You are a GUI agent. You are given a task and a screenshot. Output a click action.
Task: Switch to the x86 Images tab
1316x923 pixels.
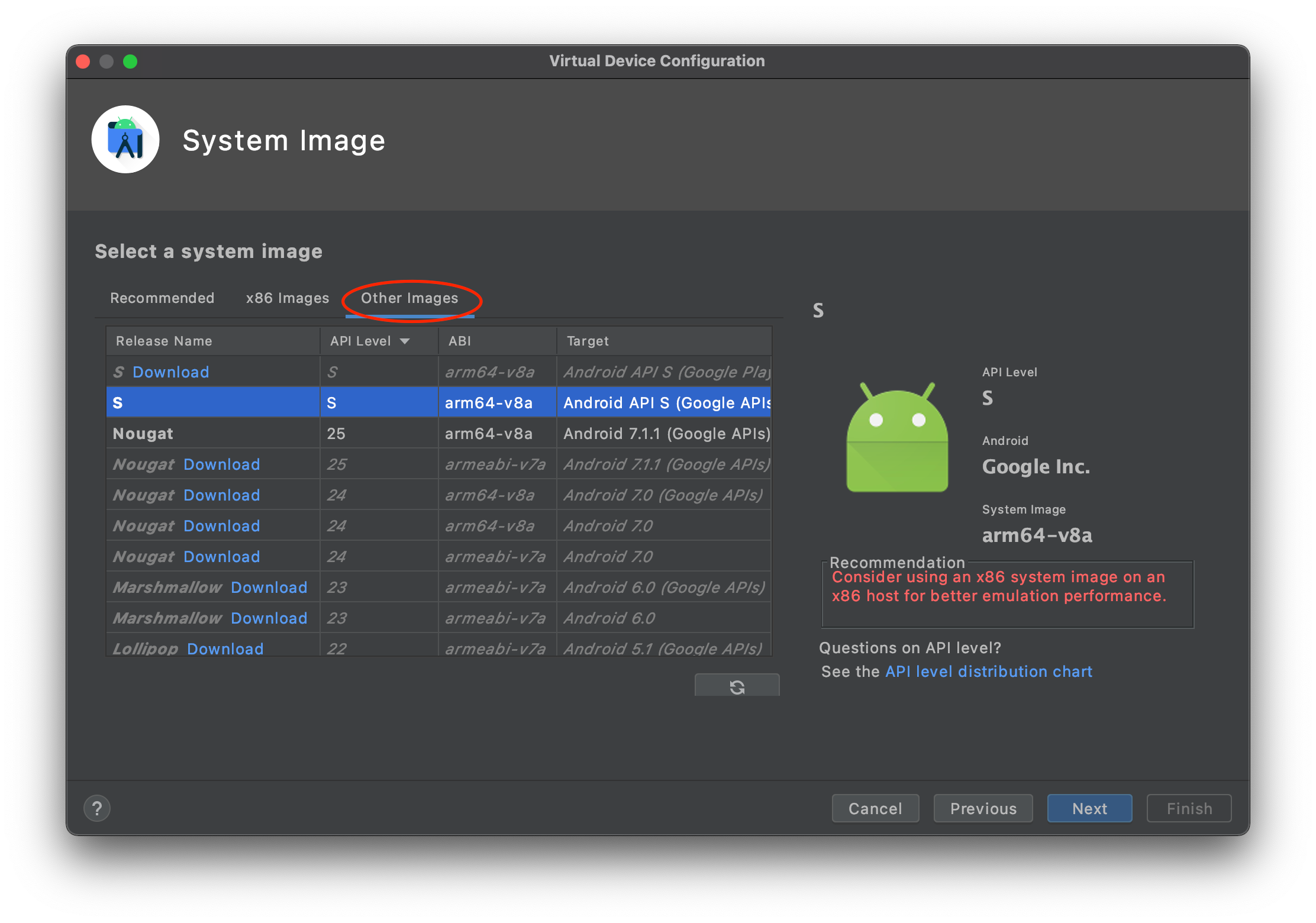pyautogui.click(x=288, y=298)
